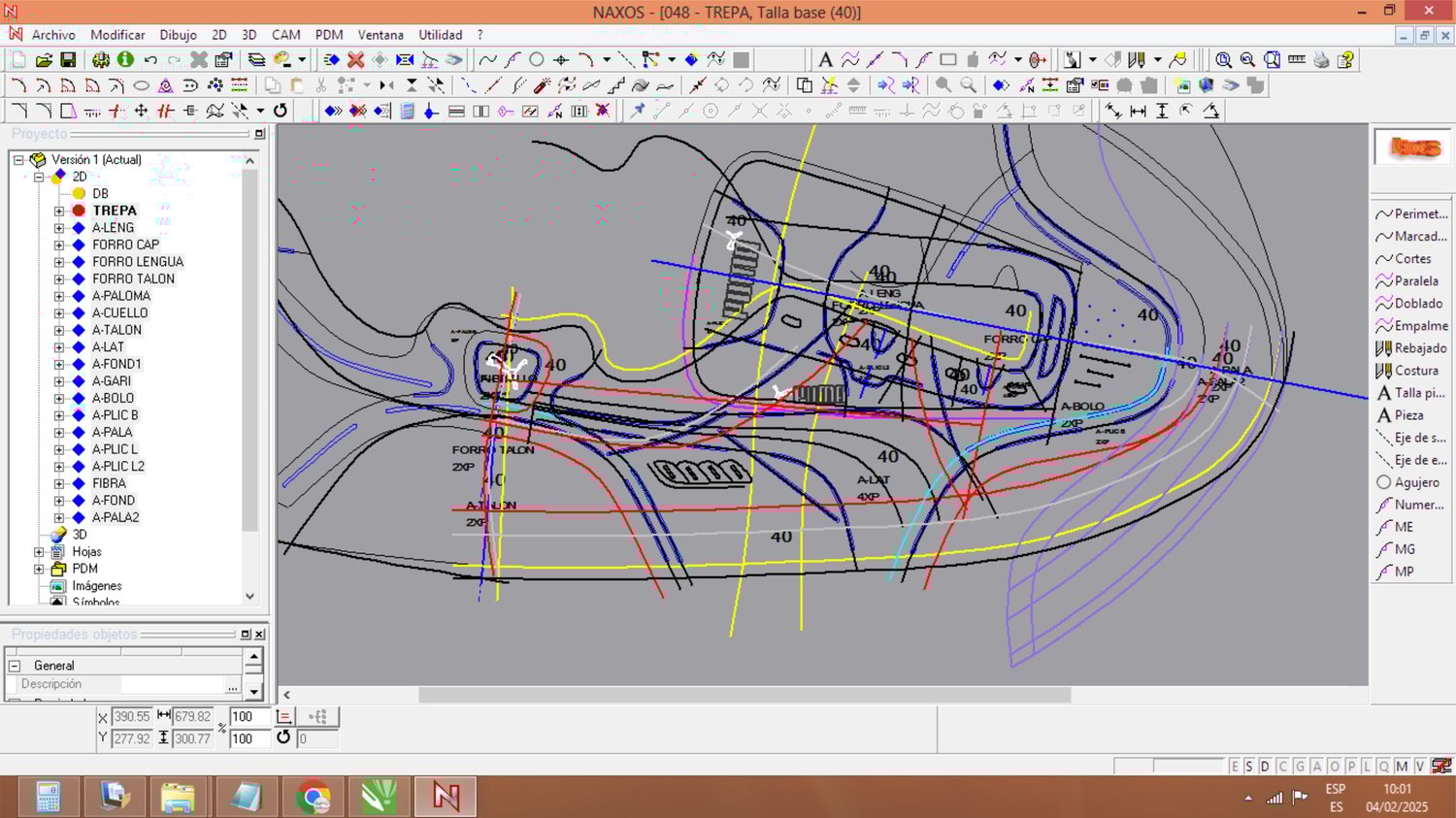The image size is (1456, 818).
Task: Click the red X delete icon in top toolbar
Action: [x=356, y=60]
